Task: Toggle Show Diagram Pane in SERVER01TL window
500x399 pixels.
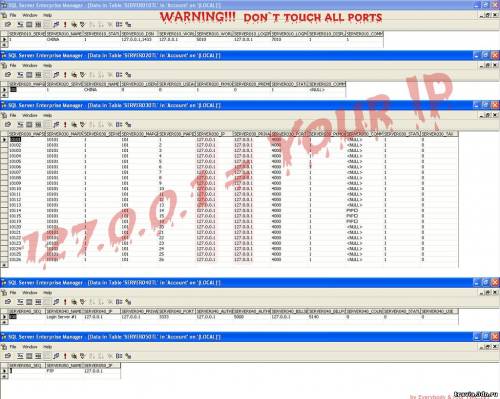Action: pyautogui.click(x=20, y=25)
